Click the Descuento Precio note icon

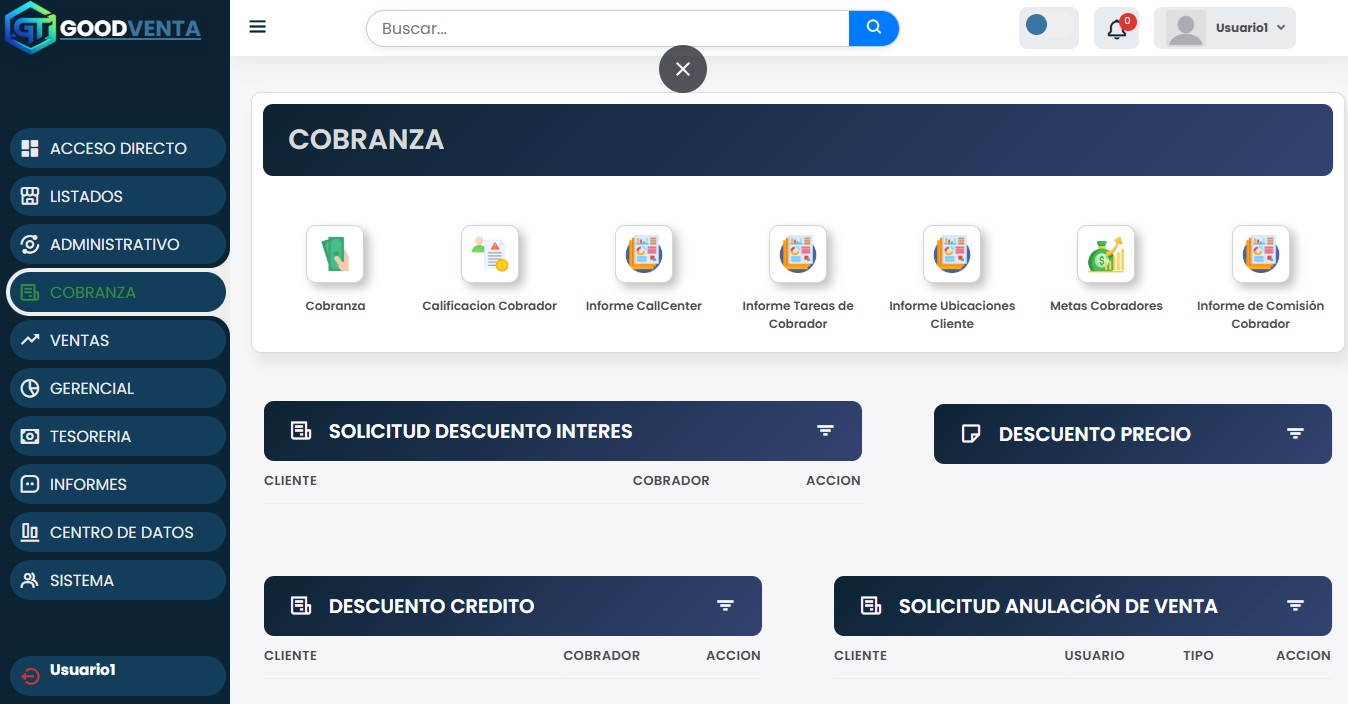pyautogui.click(x=970, y=434)
